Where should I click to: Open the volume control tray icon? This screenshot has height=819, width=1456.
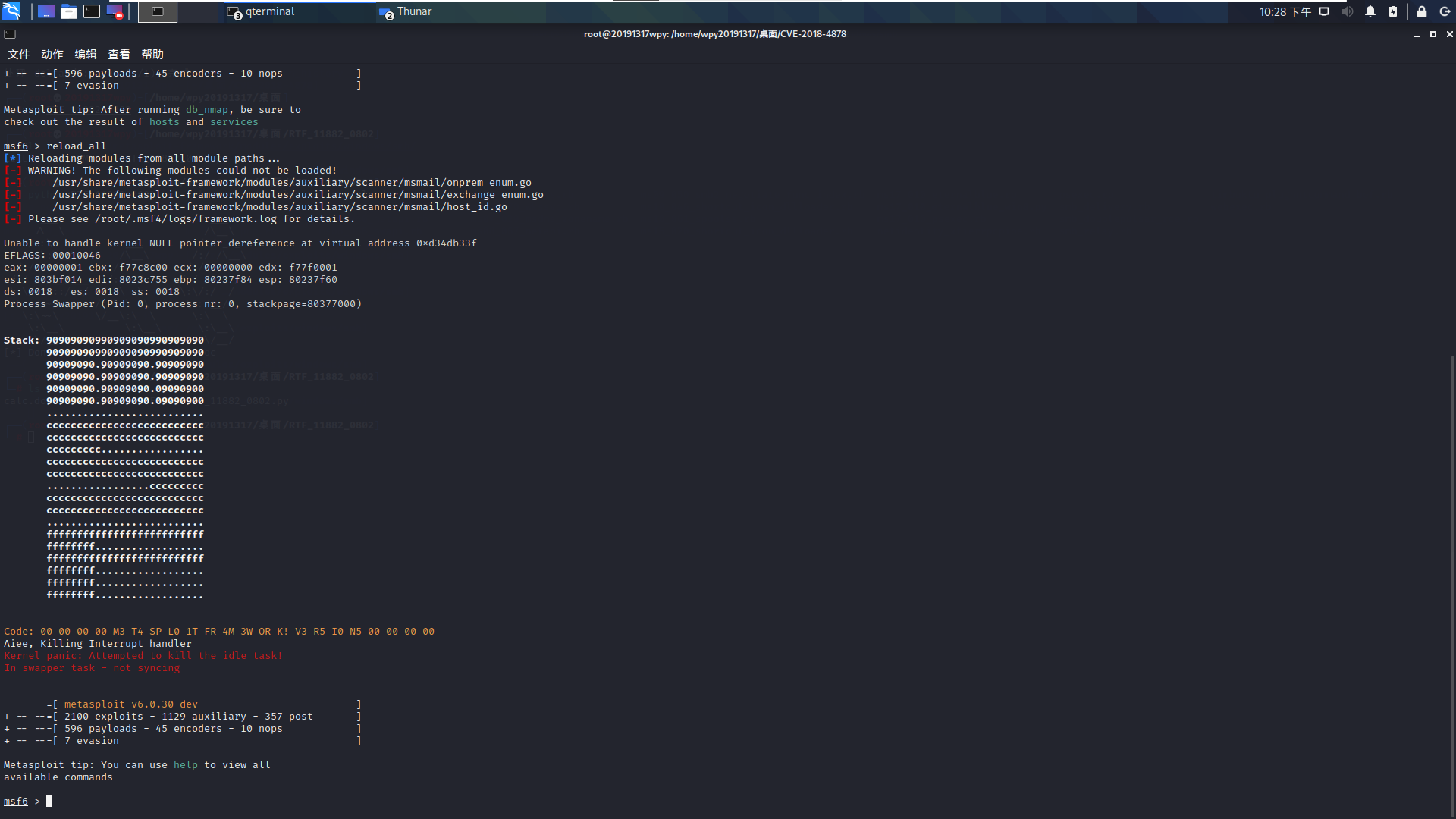point(1347,11)
